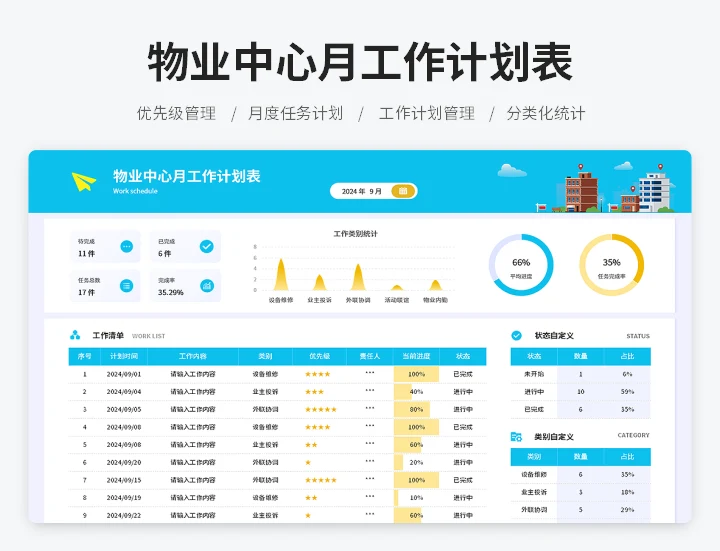Screen dimensions: 720x551
Task: Click five-star priority in row 3
Action: (321, 410)
